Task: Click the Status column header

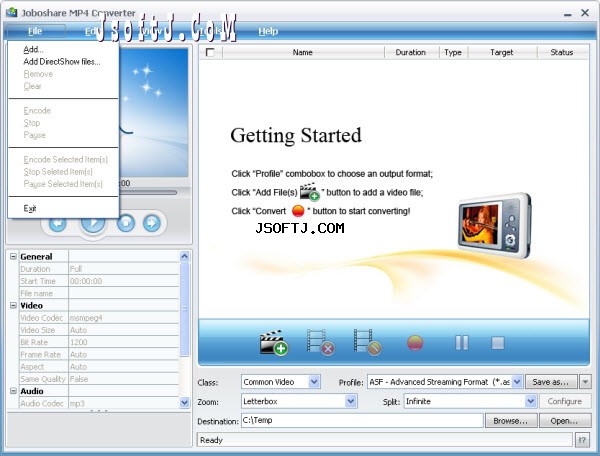Action: point(562,52)
